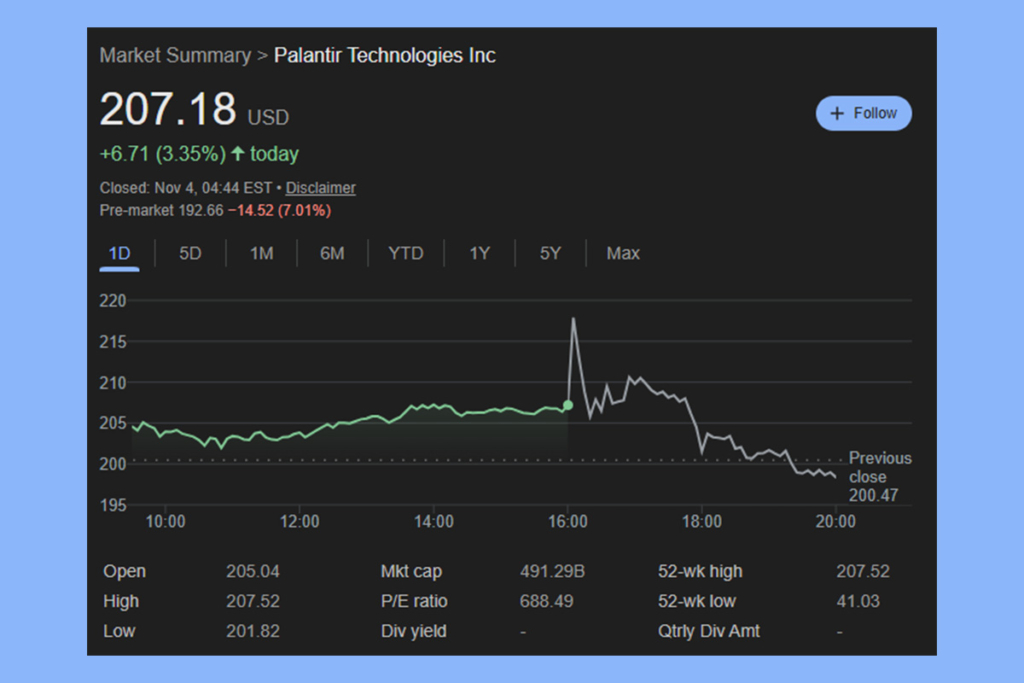The height and width of the screenshot is (683, 1024).
Task: Select the 5Y range option
Action: tap(549, 253)
